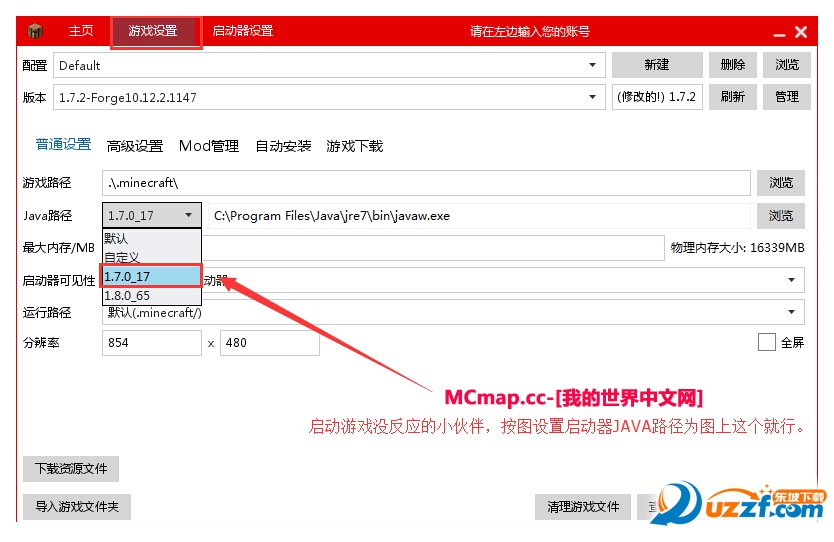Select 1.7.0_17 Java version option

[x=152, y=276]
